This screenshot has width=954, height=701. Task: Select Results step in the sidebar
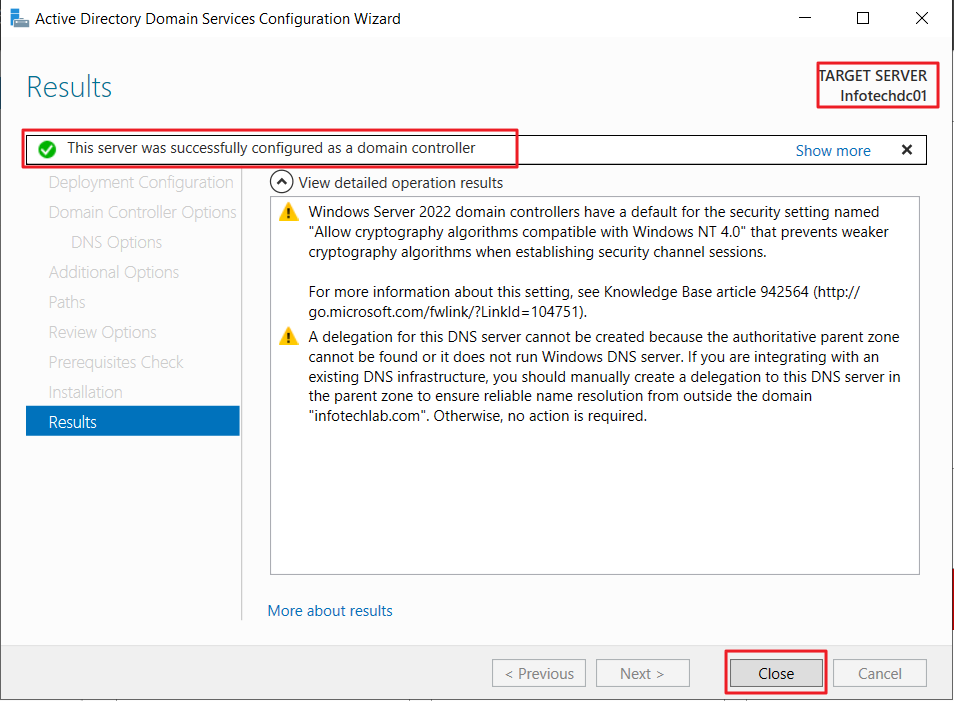(x=133, y=421)
